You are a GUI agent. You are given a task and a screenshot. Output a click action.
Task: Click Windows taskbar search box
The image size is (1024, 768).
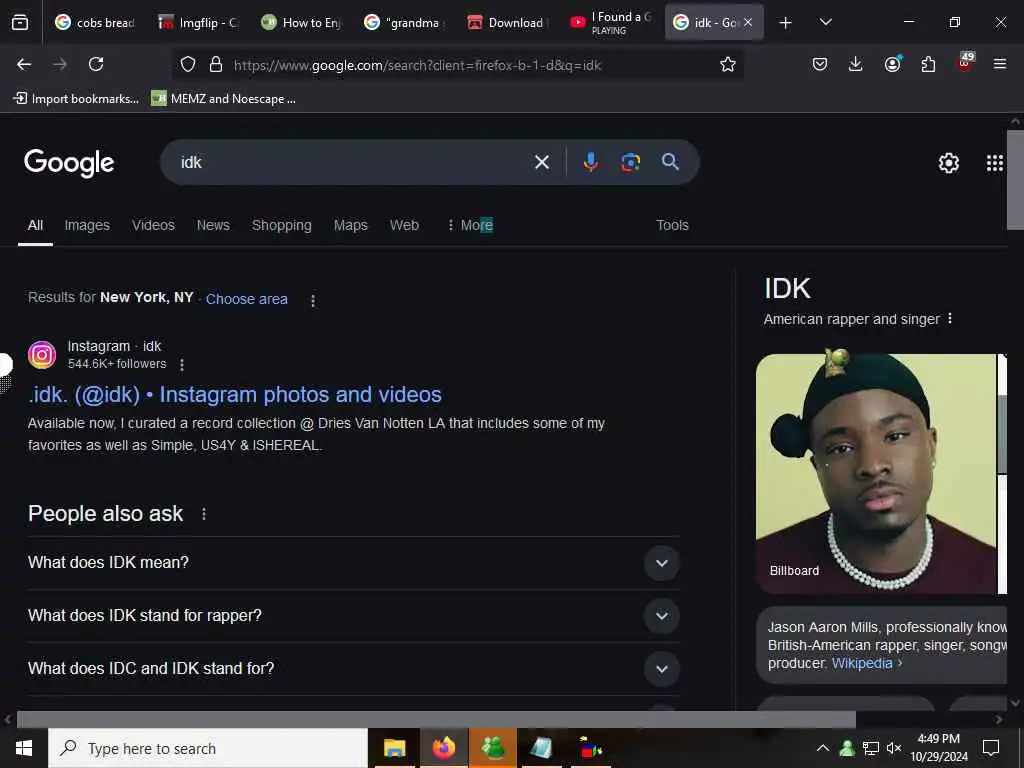click(x=208, y=748)
